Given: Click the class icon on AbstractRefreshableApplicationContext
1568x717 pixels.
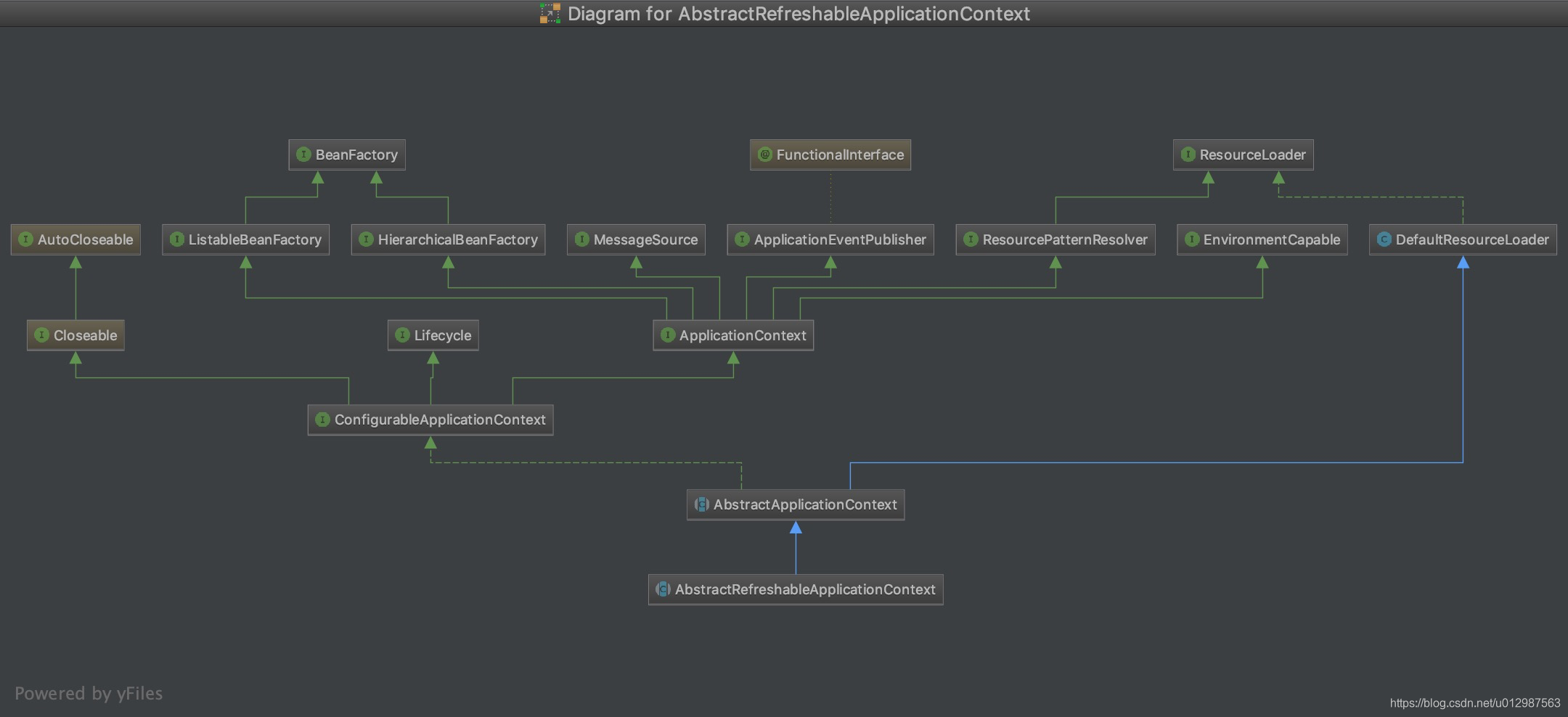Looking at the screenshot, I should [662, 589].
